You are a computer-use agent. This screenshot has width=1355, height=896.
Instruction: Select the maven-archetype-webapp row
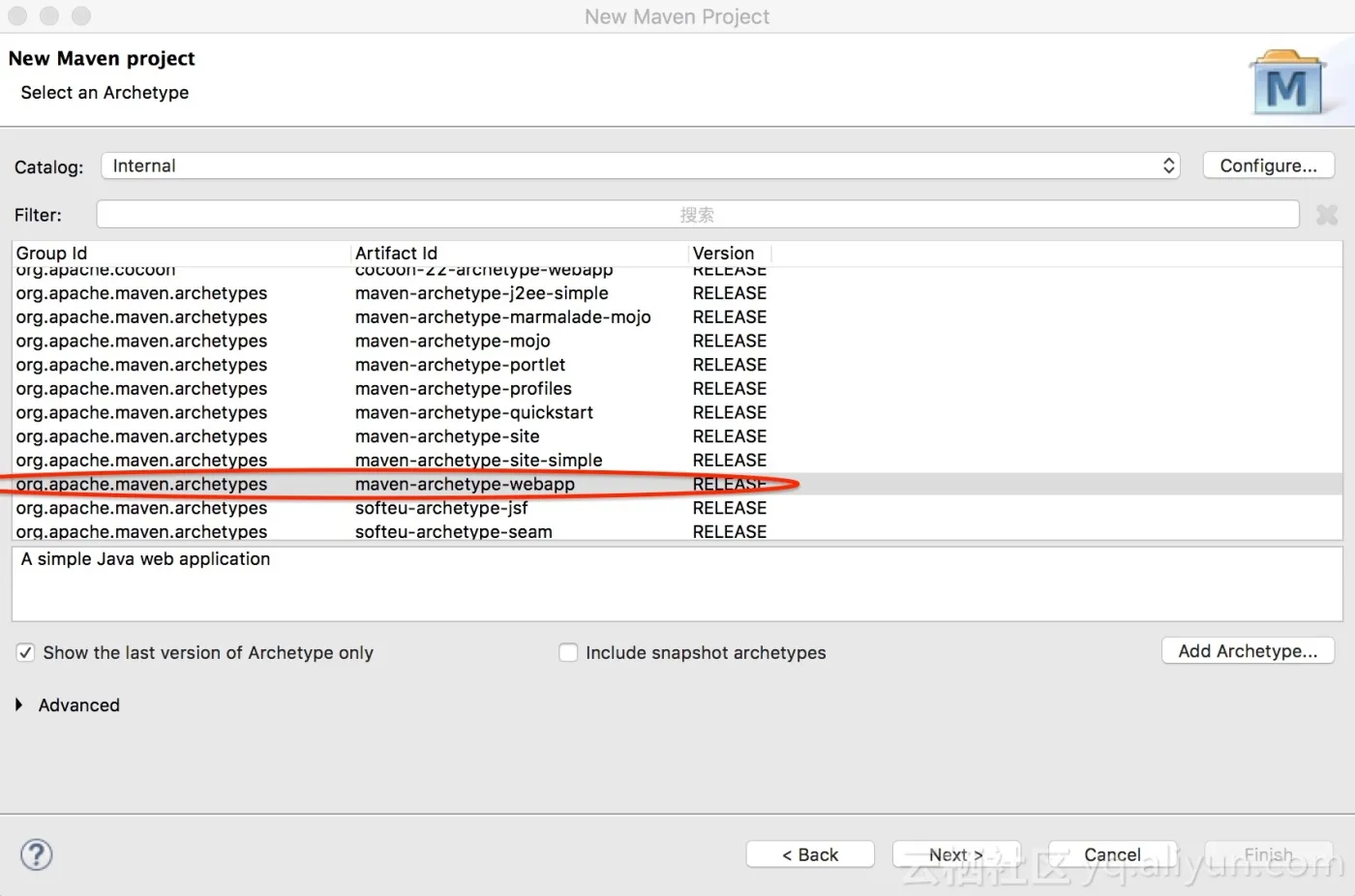[677, 484]
